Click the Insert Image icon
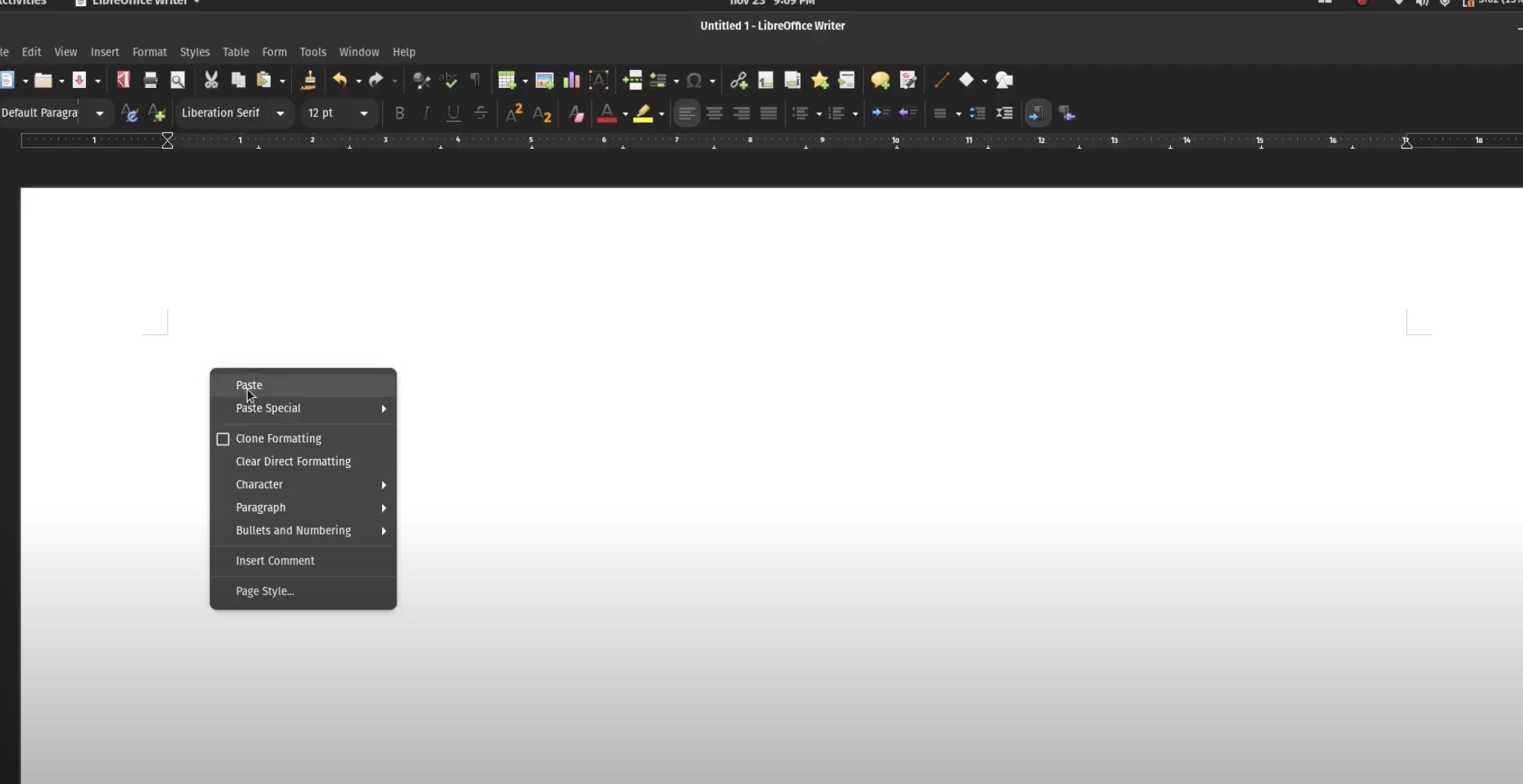The width and height of the screenshot is (1523, 784). [544, 80]
